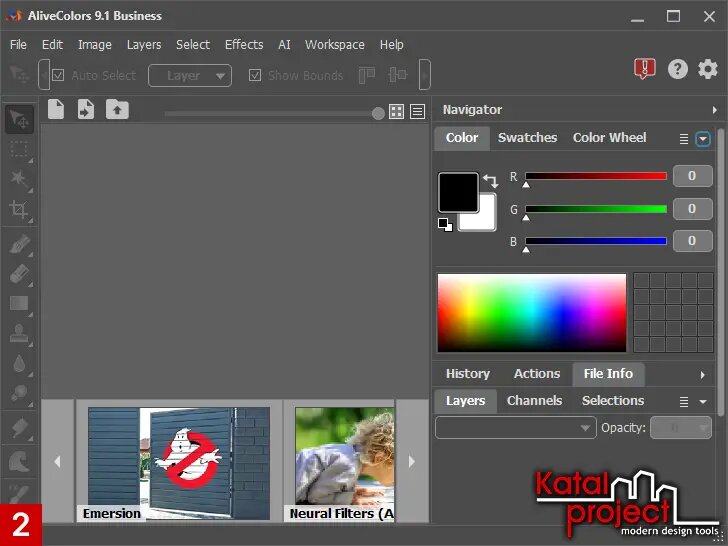This screenshot has height=546, width=728.
Task: Collapse the Layers panel arrow
Action: (x=703, y=402)
